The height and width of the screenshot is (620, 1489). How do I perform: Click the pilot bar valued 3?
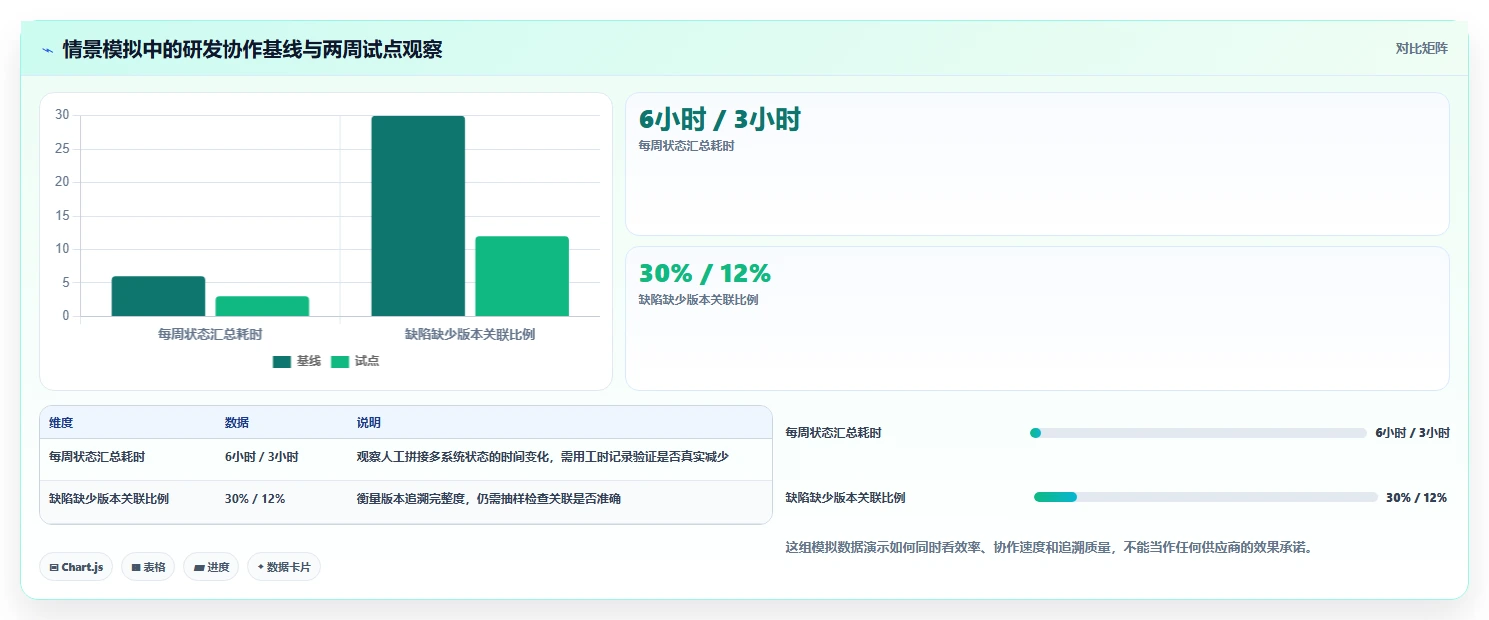pyautogui.click(x=262, y=306)
